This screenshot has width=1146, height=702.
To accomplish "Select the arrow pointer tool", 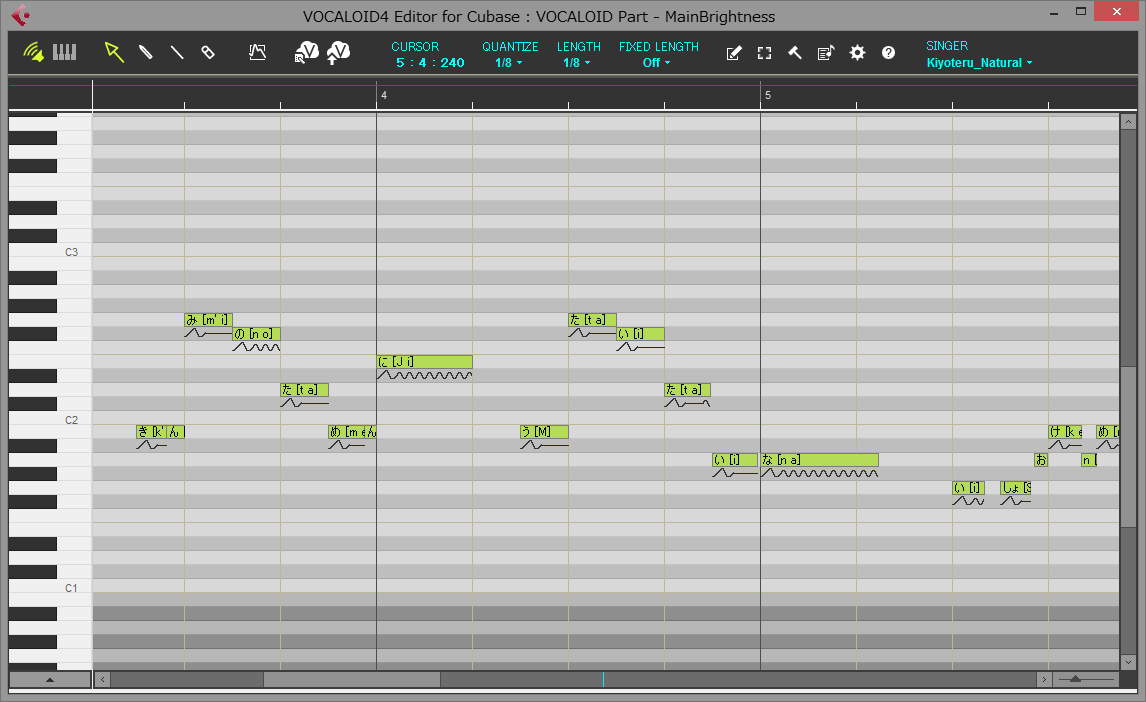I will (113, 52).
